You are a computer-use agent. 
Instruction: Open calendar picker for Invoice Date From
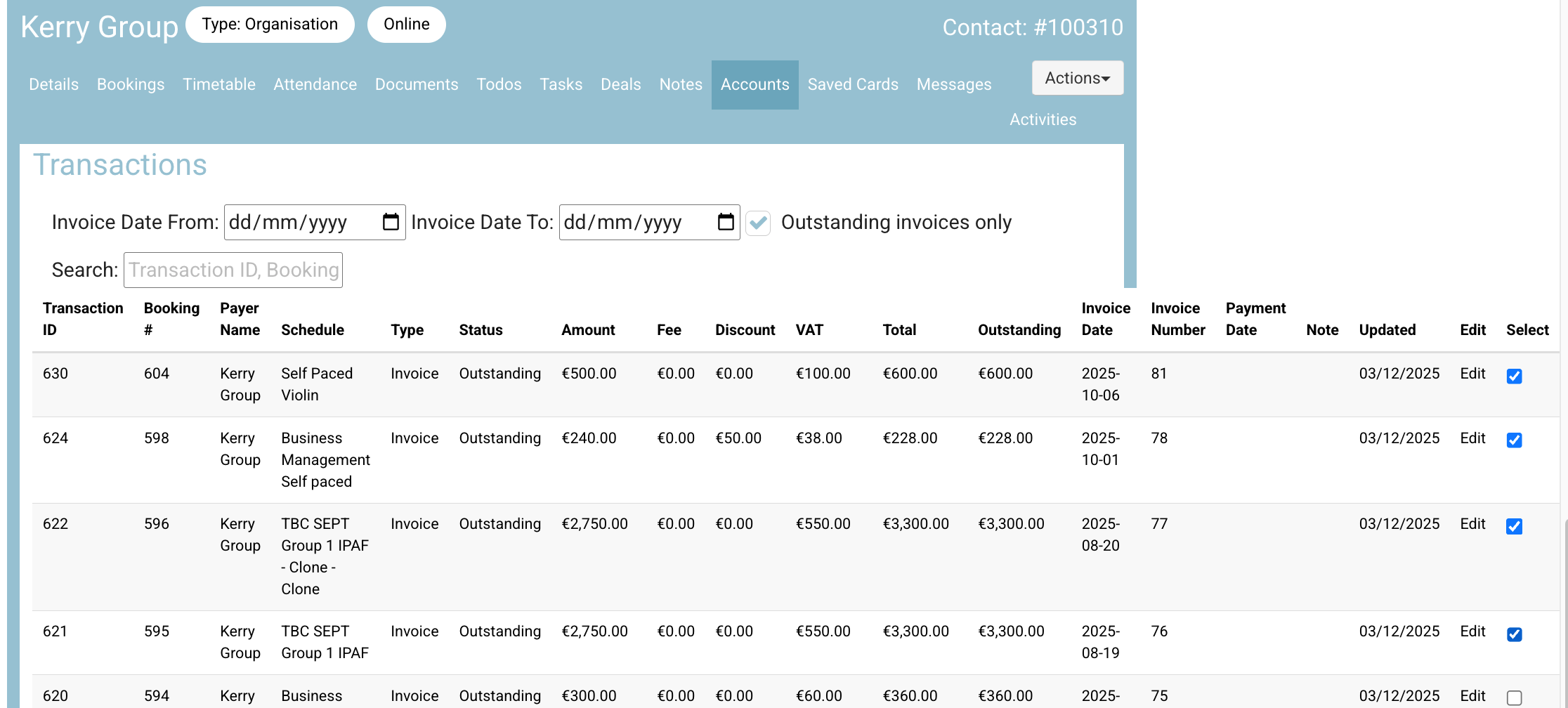391,222
